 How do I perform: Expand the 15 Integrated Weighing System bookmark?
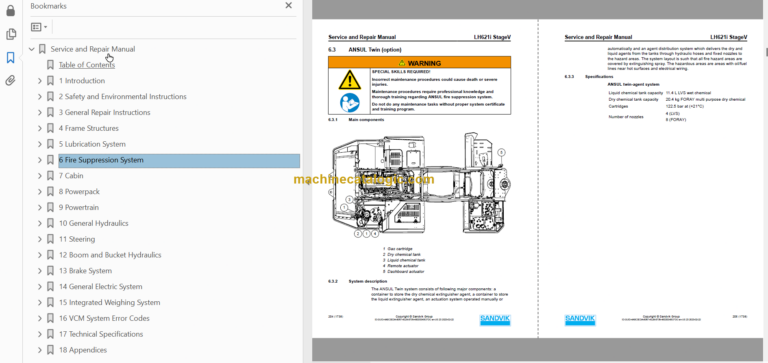pos(40,302)
